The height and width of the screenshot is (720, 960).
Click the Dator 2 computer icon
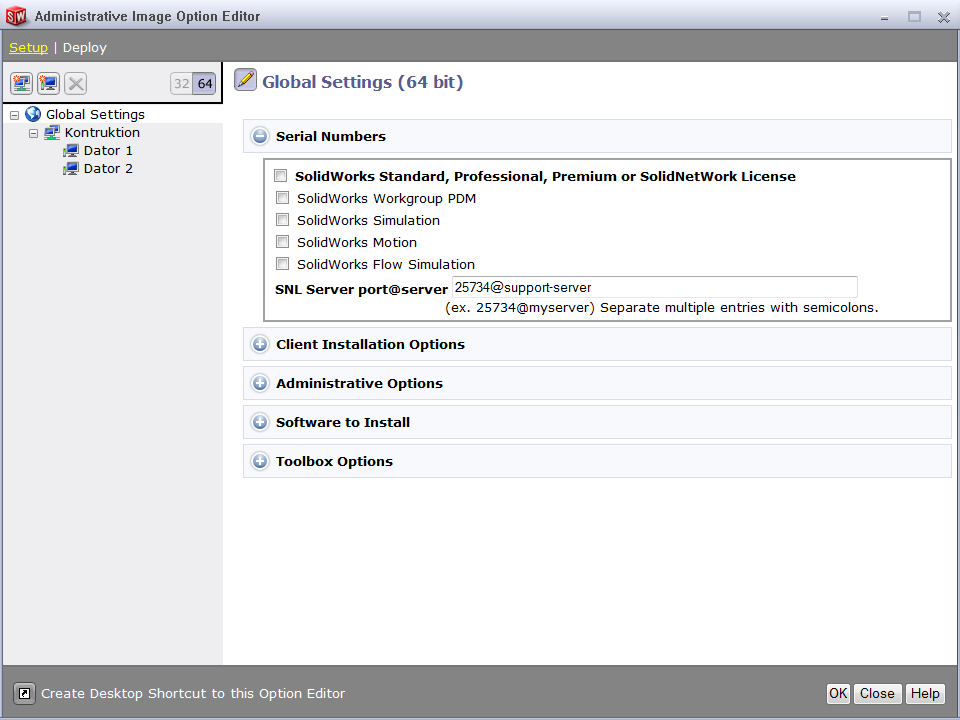pyautogui.click(x=71, y=168)
